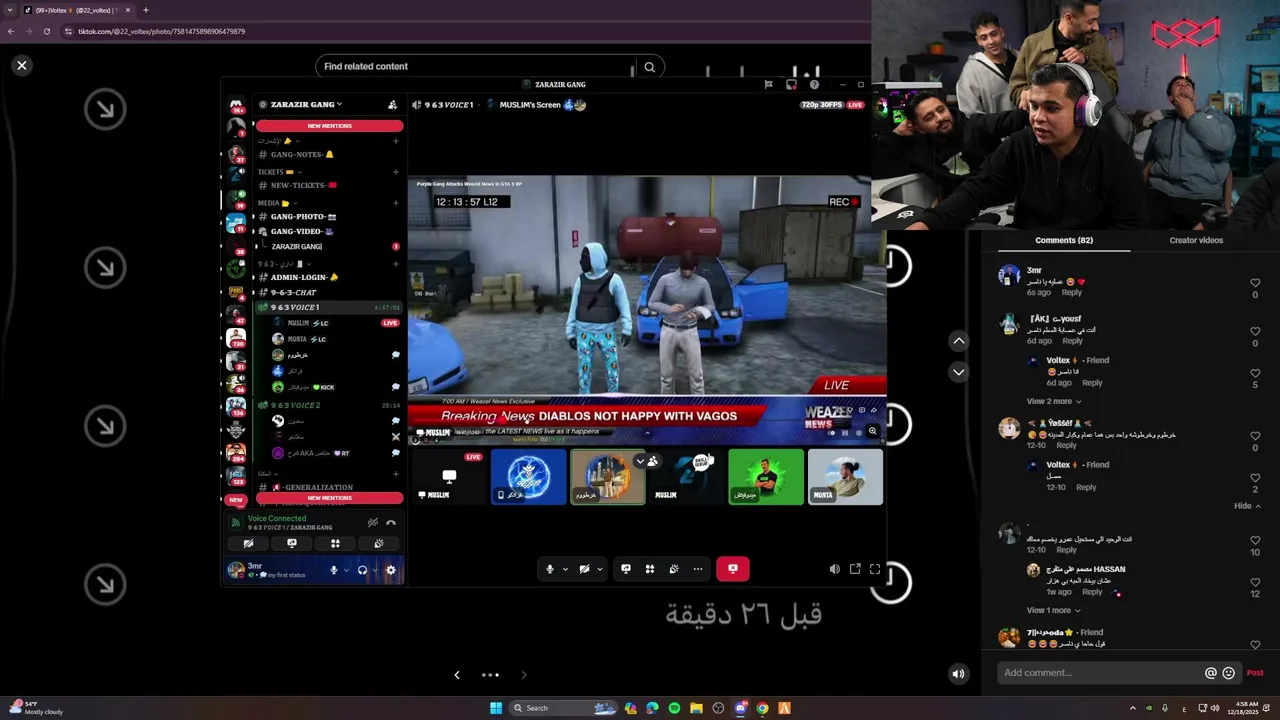
Task: Open the Windows Start menu
Action: click(496, 708)
